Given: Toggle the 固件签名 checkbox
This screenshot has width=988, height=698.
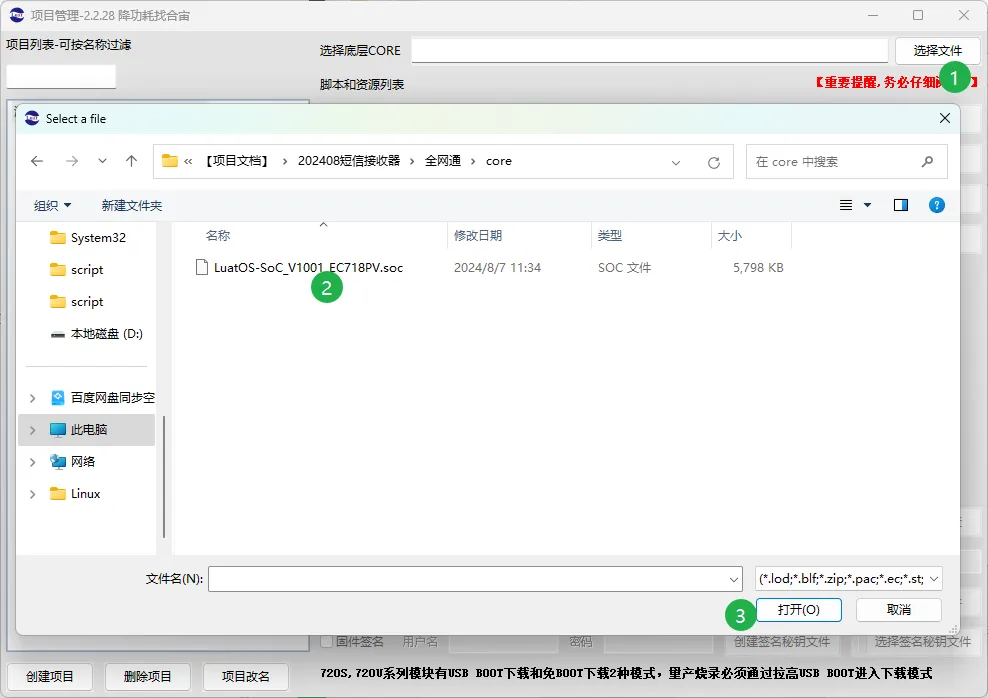Looking at the screenshot, I should [326, 641].
